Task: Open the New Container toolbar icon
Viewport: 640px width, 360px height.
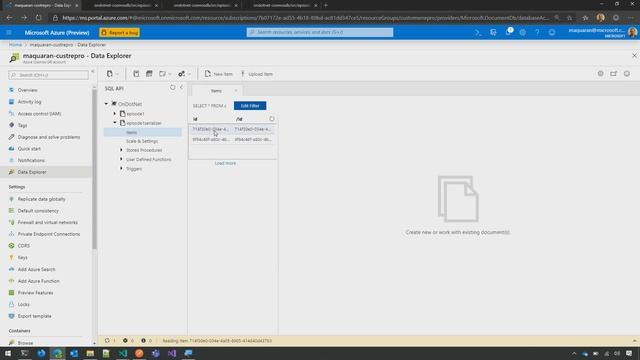Action: point(109,74)
